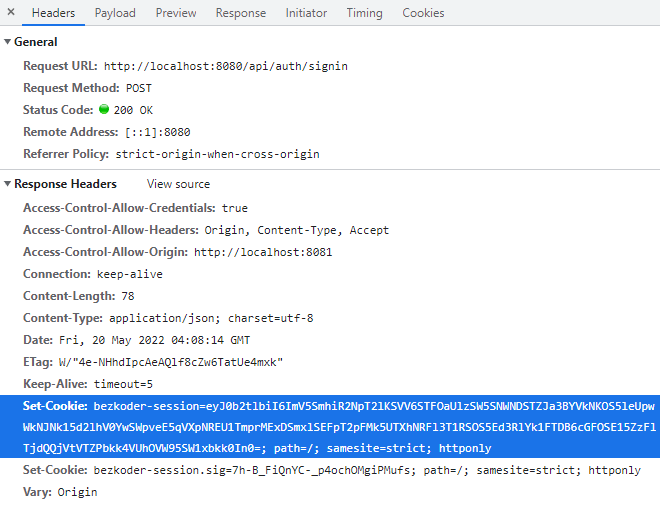Open the Preview tab

(x=176, y=13)
